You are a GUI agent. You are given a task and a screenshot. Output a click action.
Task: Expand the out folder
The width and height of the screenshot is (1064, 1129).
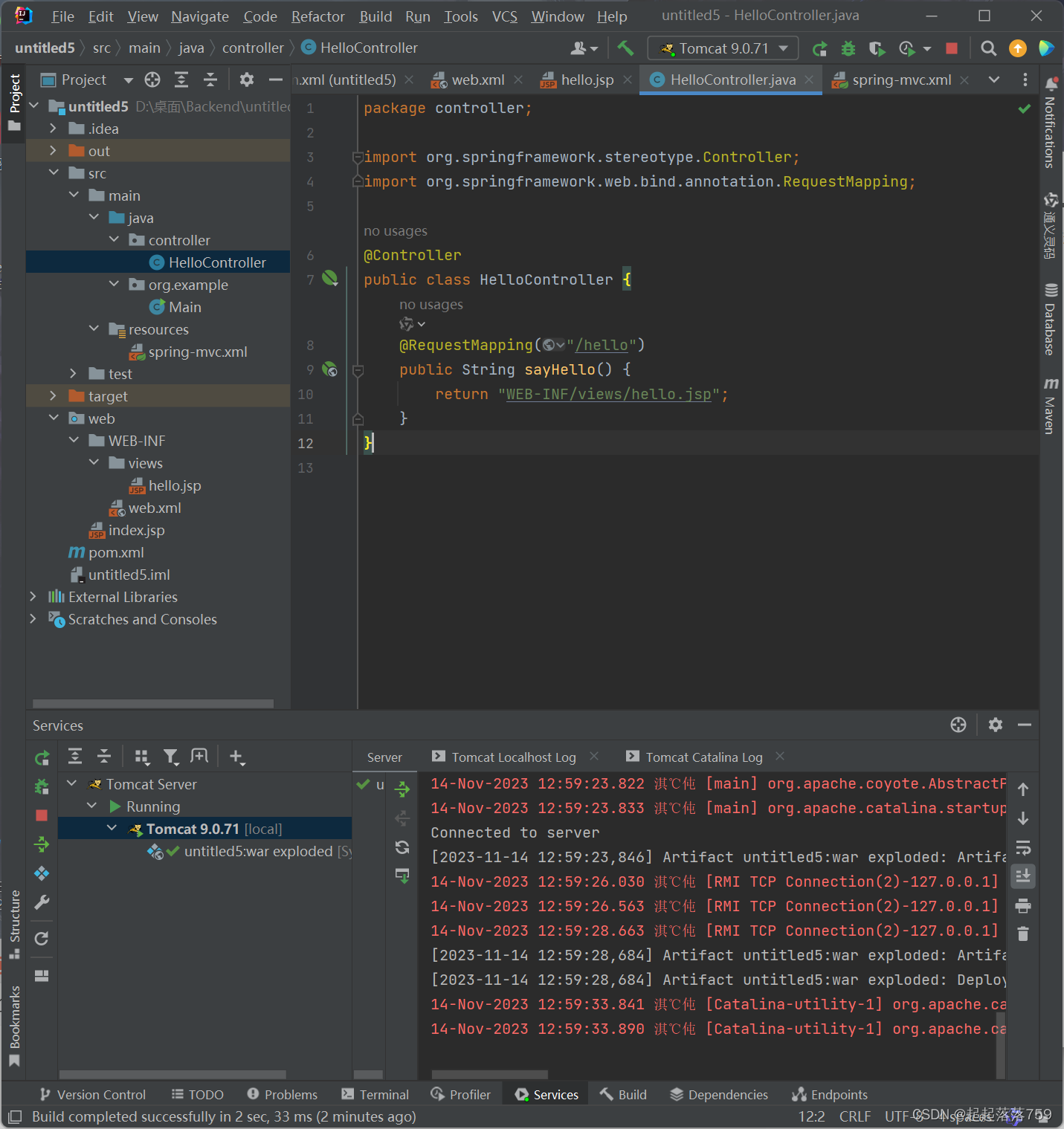[x=53, y=151]
